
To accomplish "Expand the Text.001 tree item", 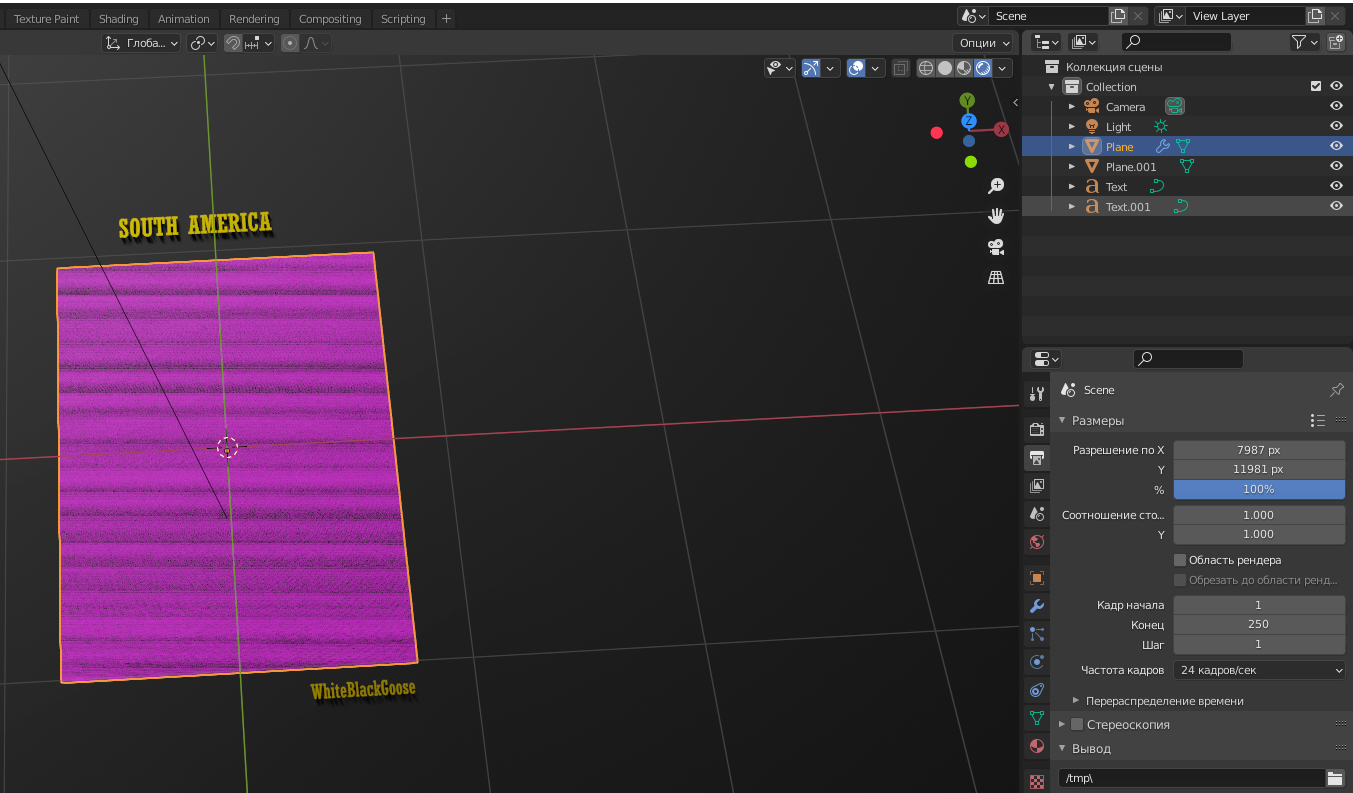I will tap(1072, 207).
